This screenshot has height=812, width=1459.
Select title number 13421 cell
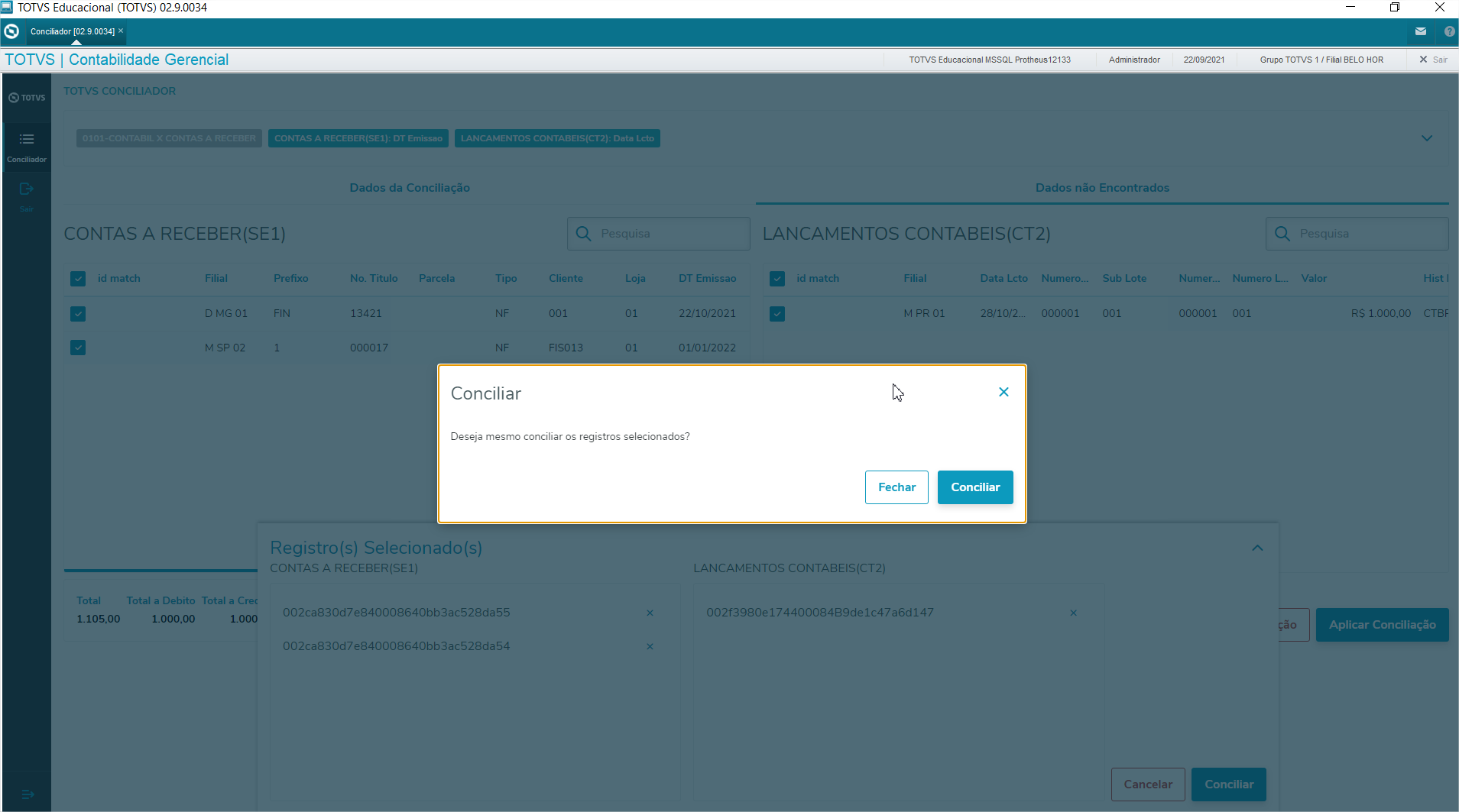tap(366, 314)
